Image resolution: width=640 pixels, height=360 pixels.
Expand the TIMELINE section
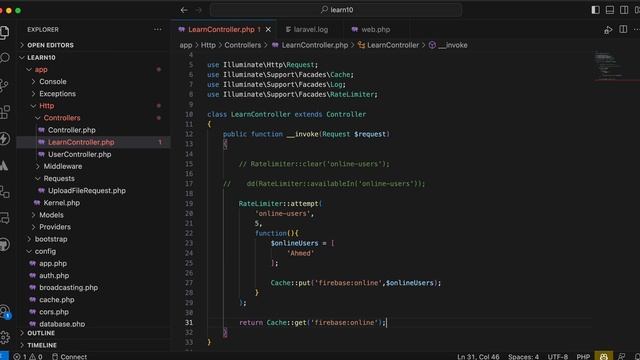click(x=42, y=345)
